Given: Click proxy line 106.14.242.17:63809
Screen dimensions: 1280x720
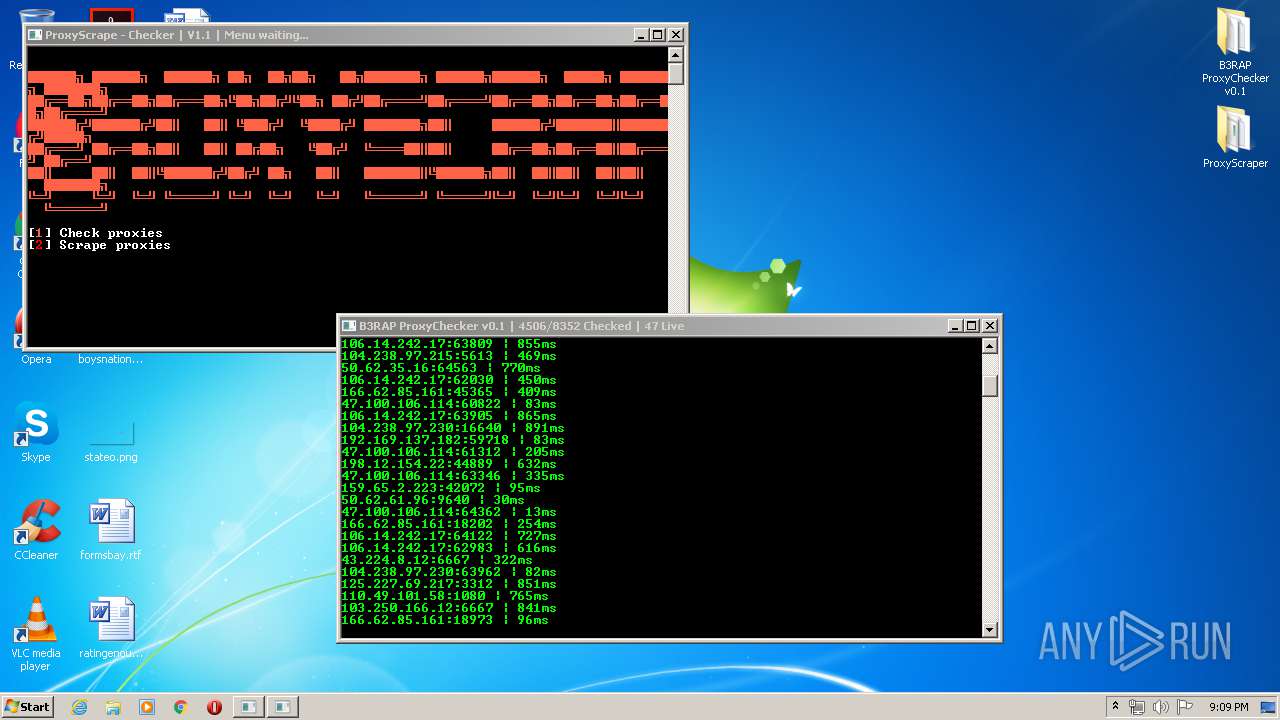Looking at the screenshot, I should [x=449, y=344].
